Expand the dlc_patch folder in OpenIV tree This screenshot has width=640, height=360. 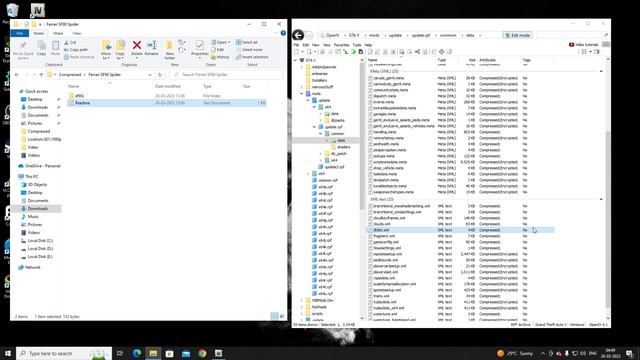coord(321,153)
